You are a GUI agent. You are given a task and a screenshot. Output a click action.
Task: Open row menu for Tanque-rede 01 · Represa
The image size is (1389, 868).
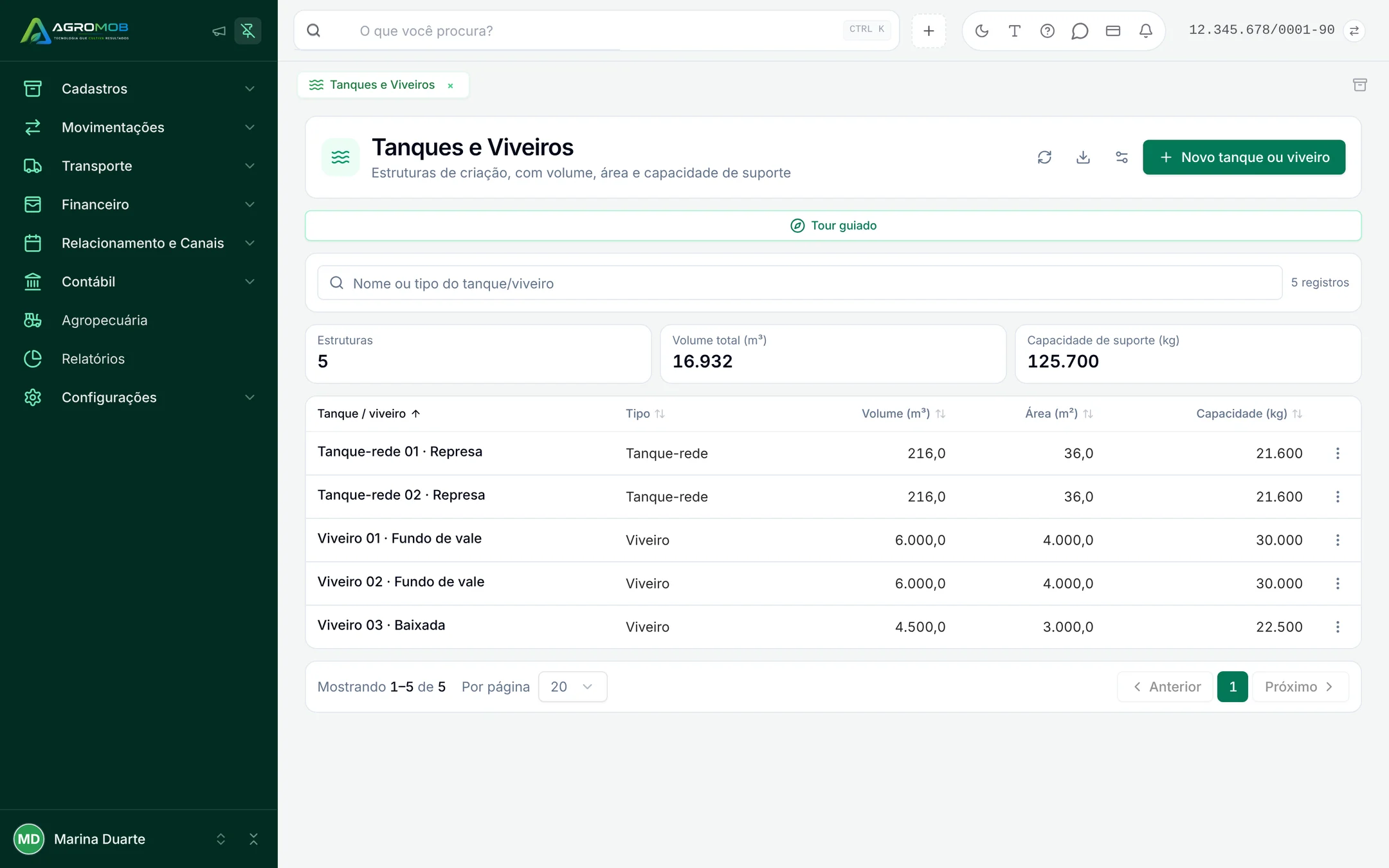(1338, 453)
